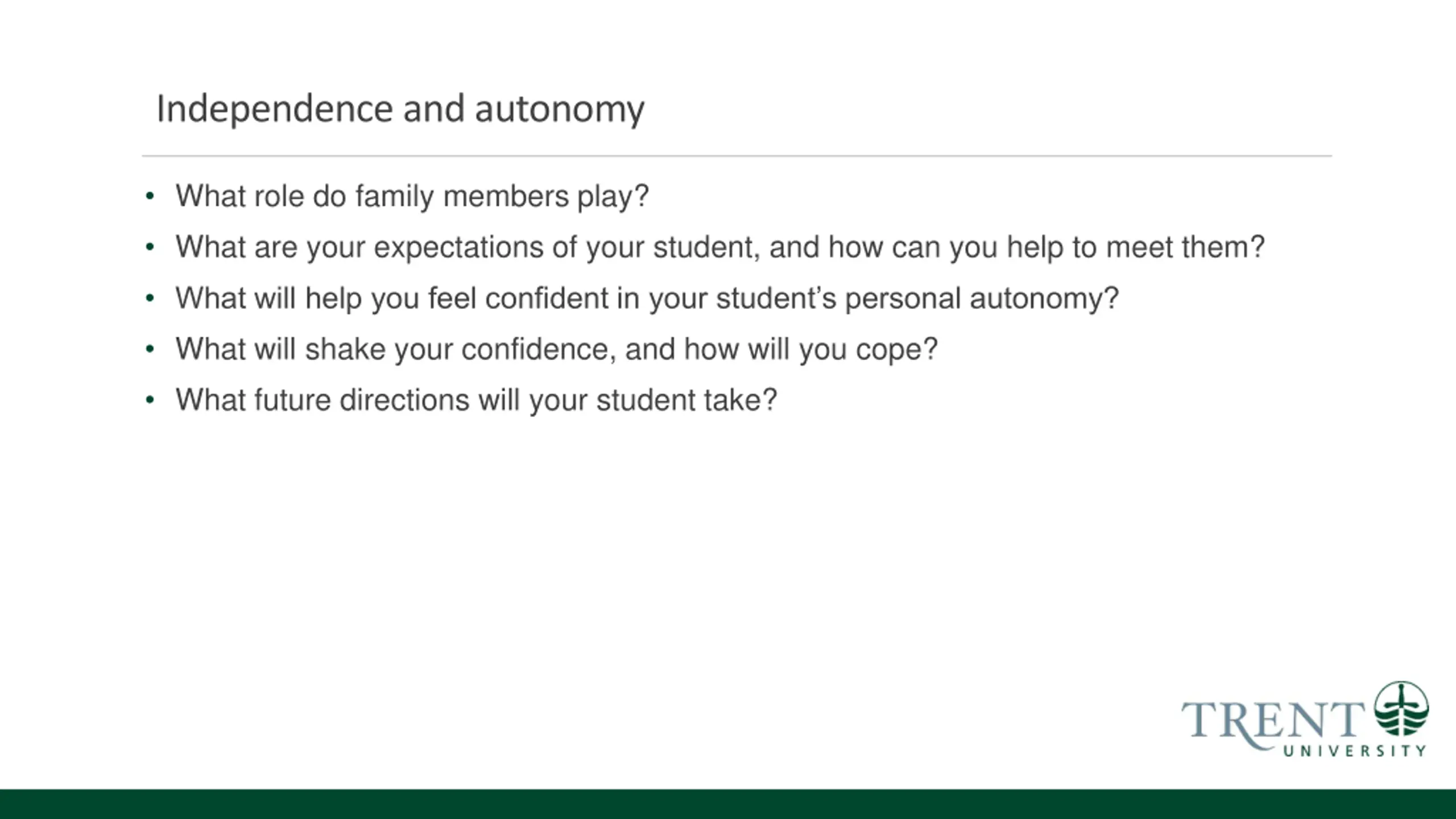
Task: Click the line about expectations of your student
Action: point(720,248)
